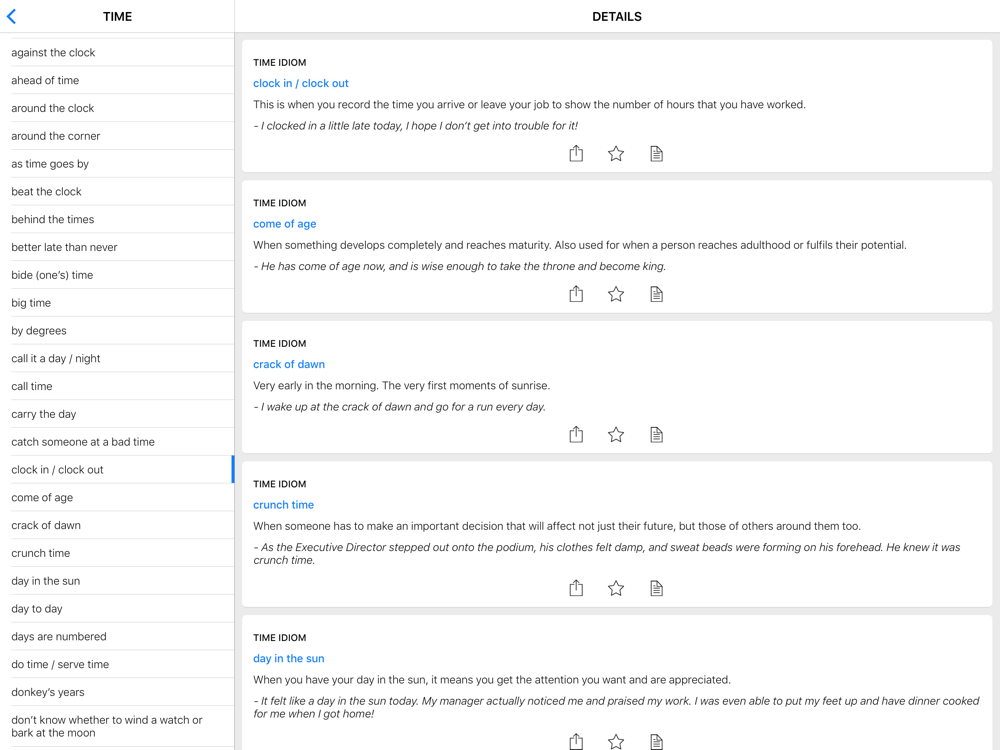Image resolution: width=1000 pixels, height=750 pixels.
Task: Pick 'call it a day / night' entry
Action: coord(56,358)
